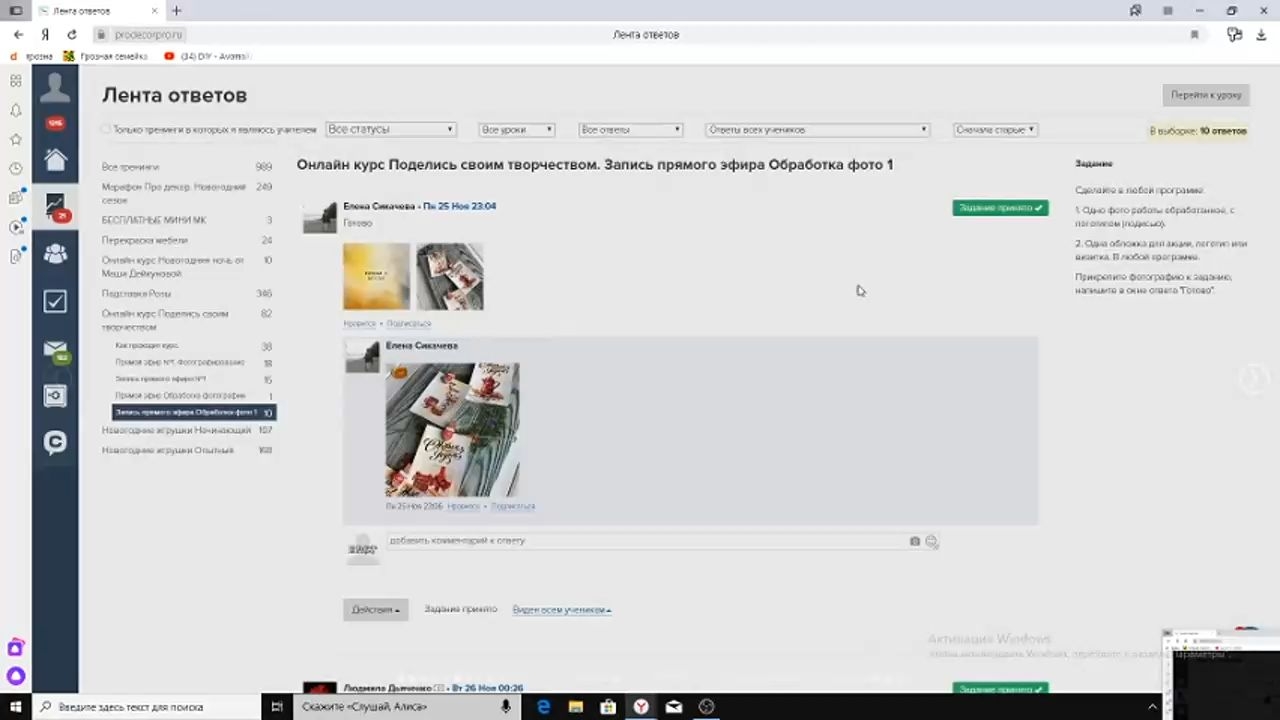Open File Explorer from the taskbar
This screenshot has width=1280, height=720.
click(575, 707)
